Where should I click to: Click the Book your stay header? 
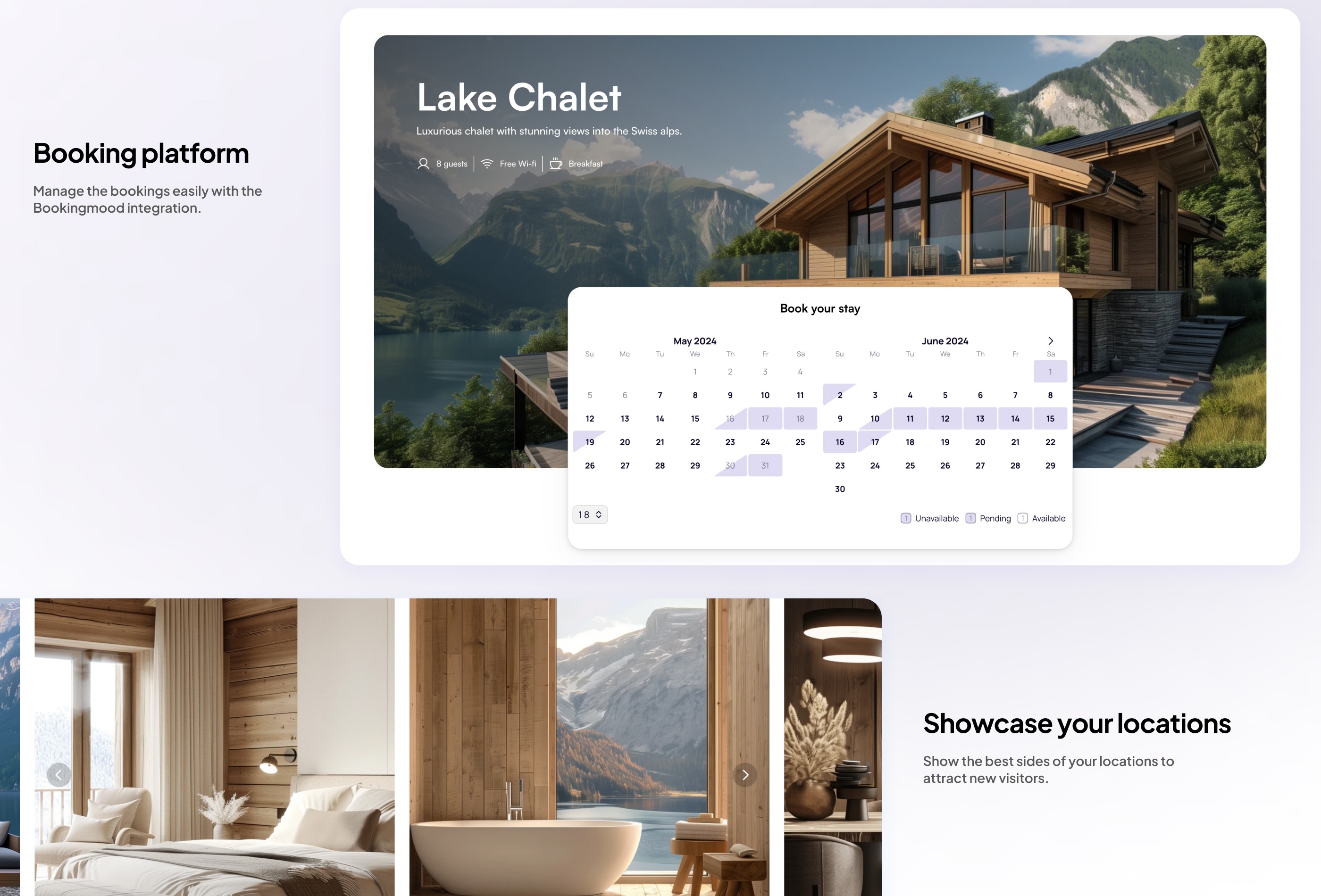click(820, 308)
